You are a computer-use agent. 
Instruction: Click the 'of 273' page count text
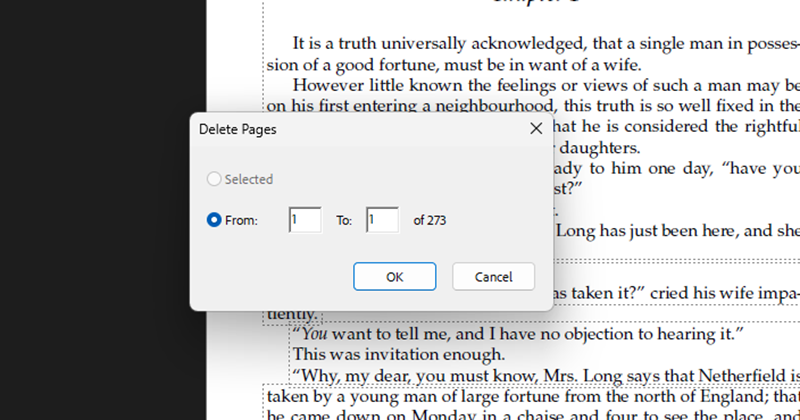[x=430, y=220]
